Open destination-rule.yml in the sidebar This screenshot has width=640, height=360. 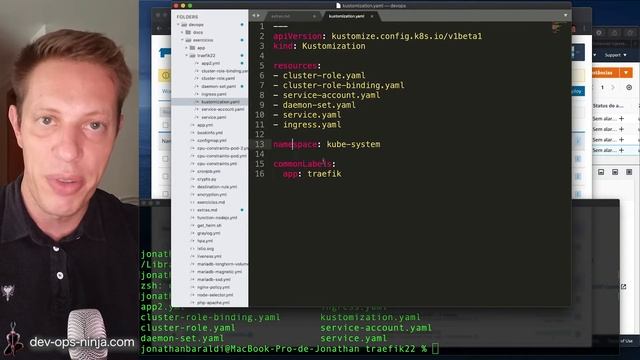(x=217, y=187)
